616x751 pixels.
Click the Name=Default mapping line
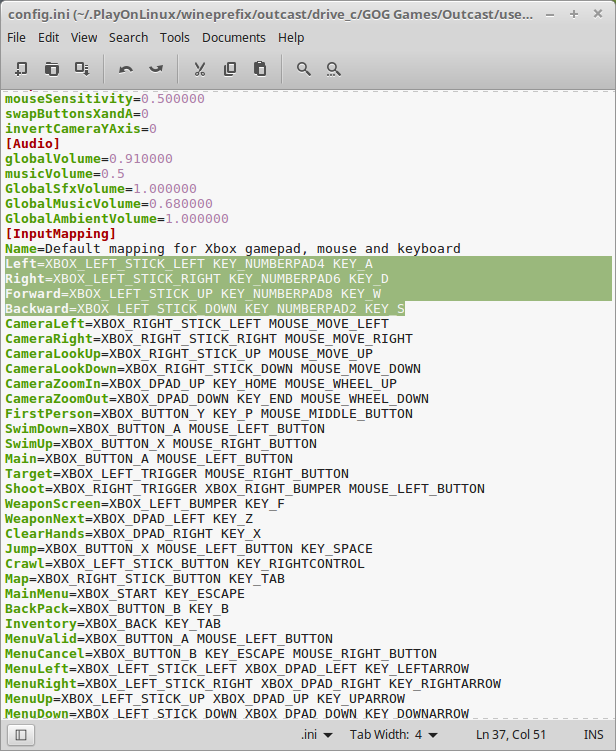pyautogui.click(x=233, y=249)
